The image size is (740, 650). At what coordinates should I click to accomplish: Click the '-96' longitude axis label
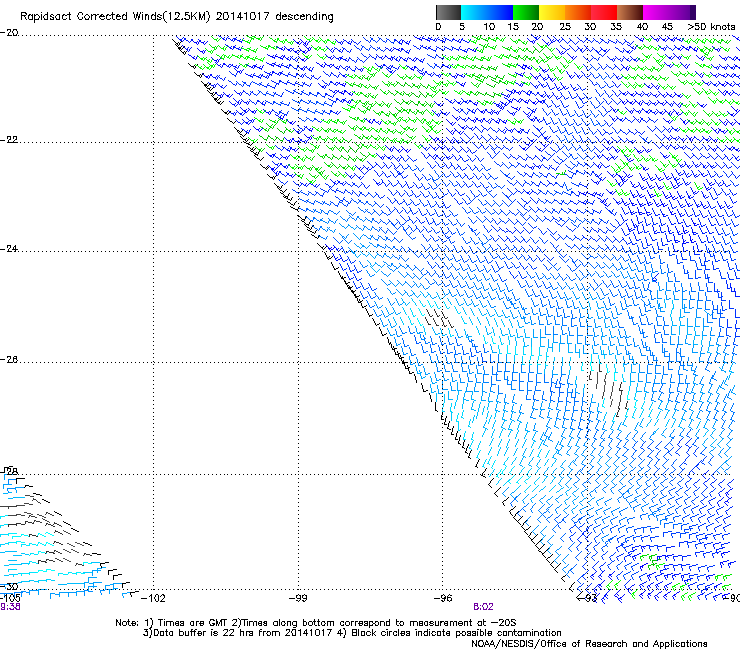(443, 598)
